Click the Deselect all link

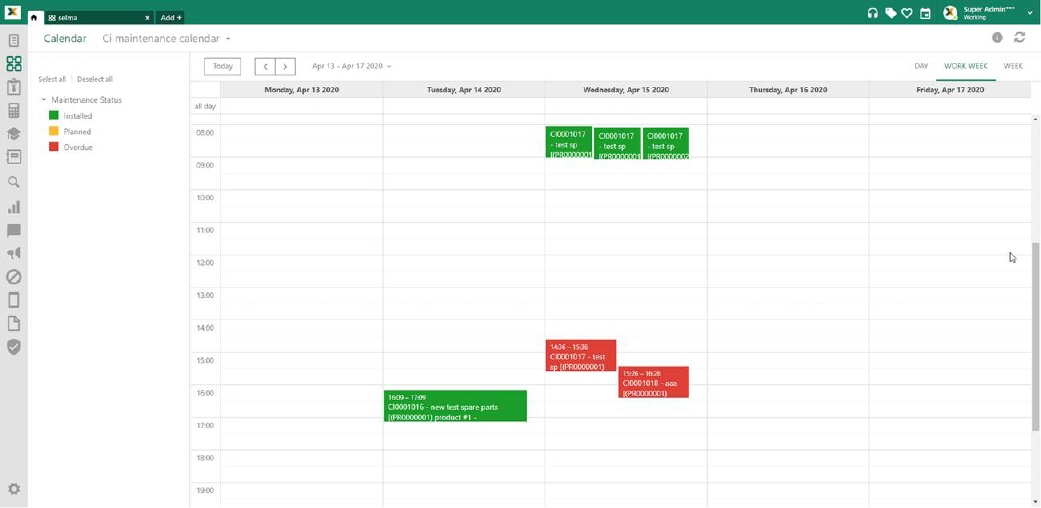[x=95, y=79]
